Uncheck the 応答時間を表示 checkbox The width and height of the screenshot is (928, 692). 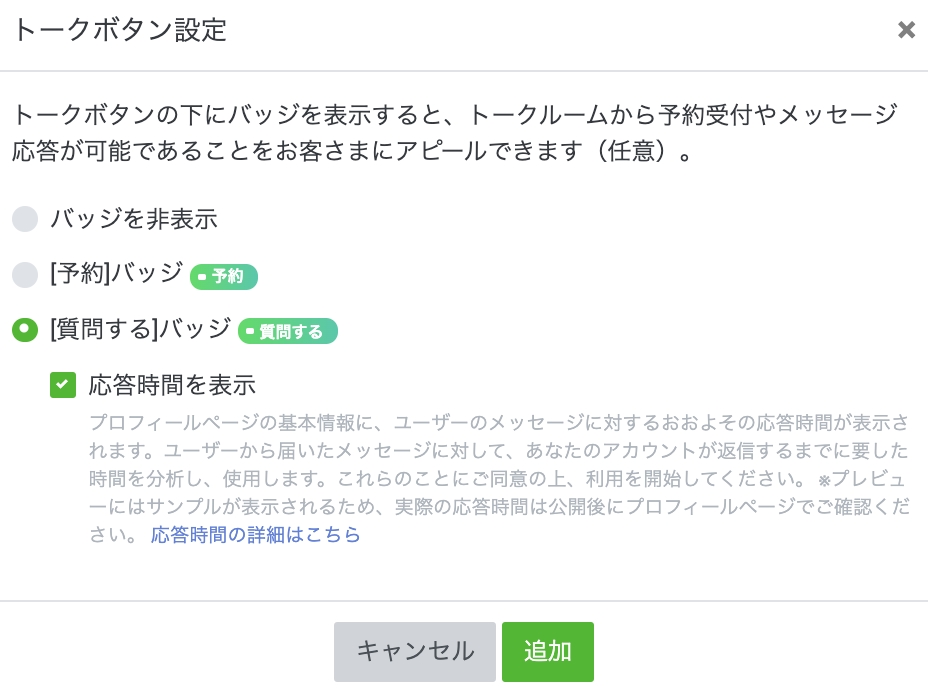click(63, 385)
